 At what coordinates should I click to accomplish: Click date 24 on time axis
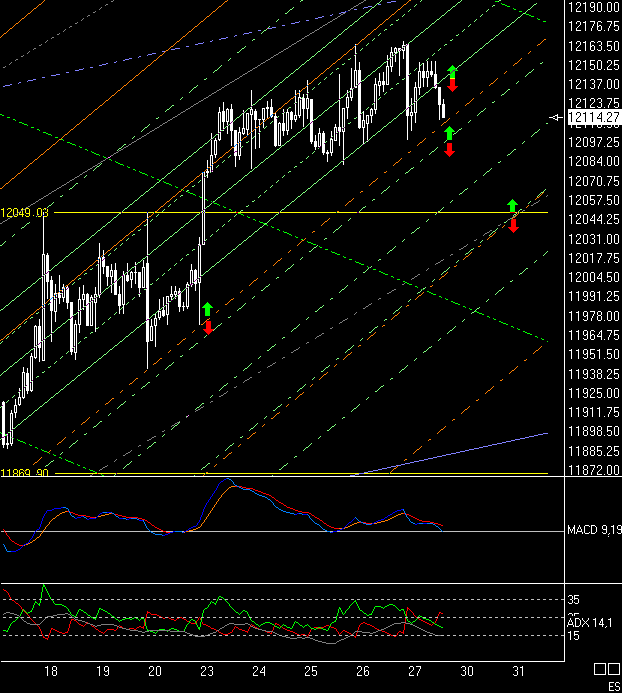coord(259,671)
